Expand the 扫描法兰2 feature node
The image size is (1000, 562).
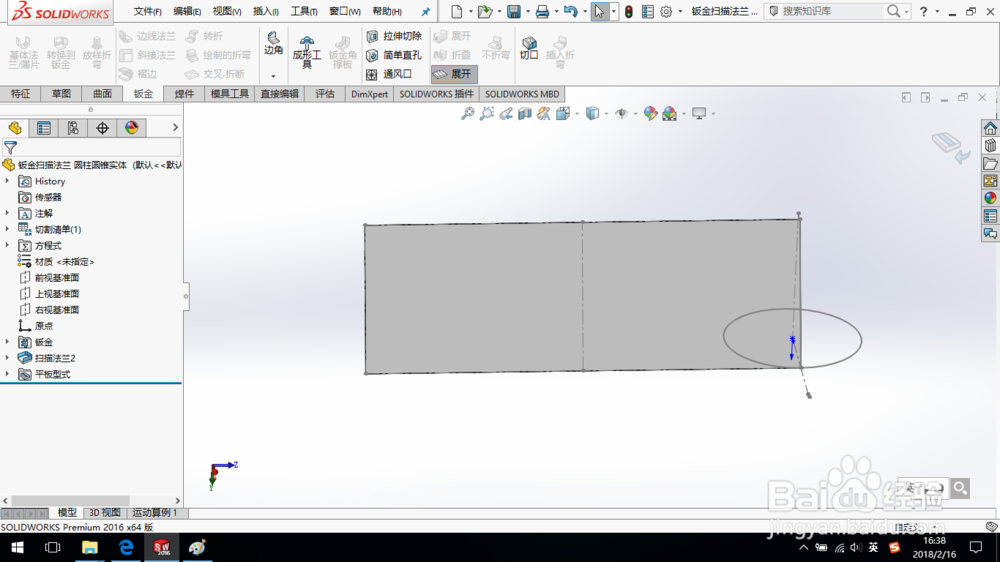(x=7, y=358)
